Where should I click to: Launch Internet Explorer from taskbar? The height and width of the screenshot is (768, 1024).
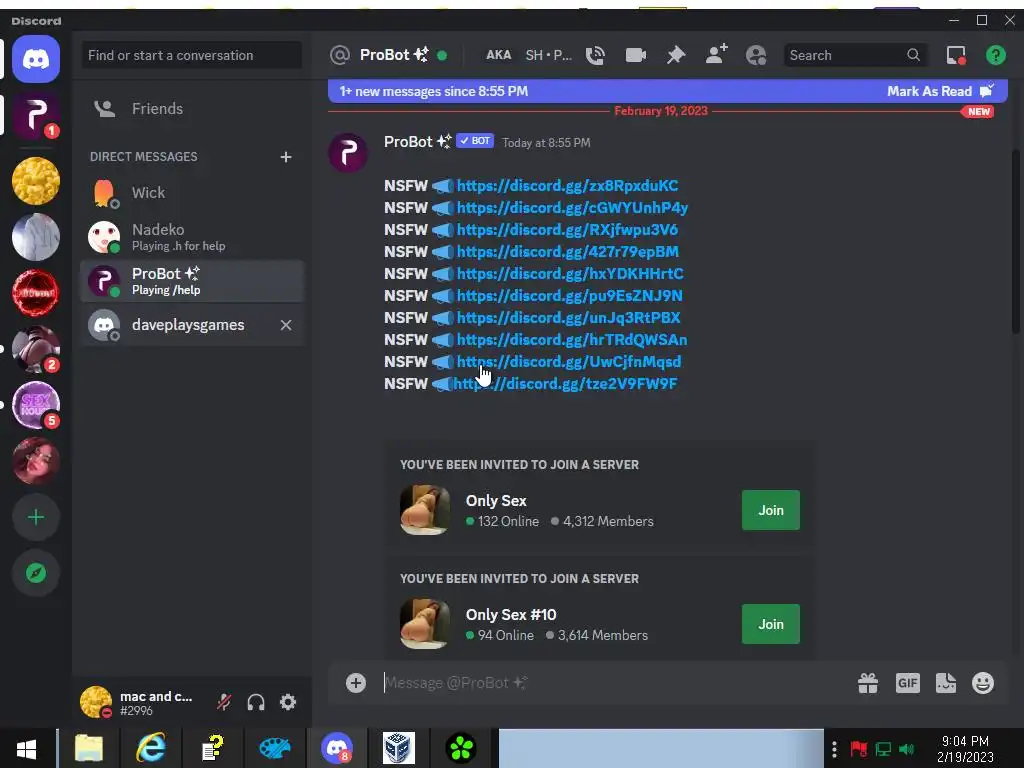pos(151,748)
